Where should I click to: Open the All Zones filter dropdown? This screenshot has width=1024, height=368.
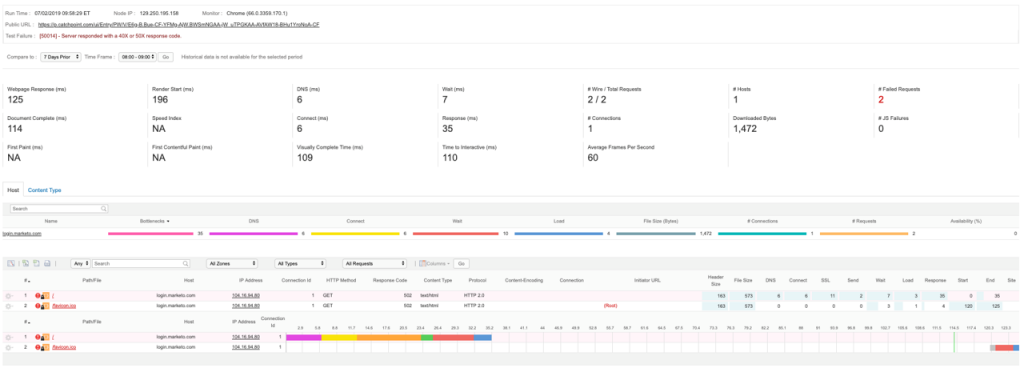[x=232, y=264]
